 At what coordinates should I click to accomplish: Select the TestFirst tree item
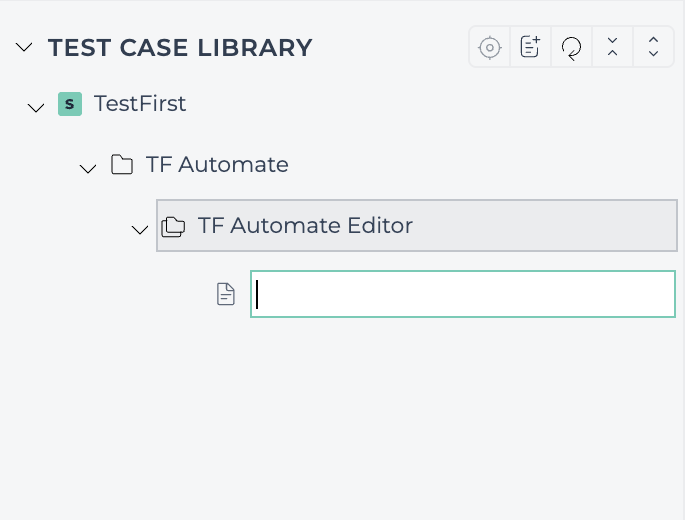click(x=140, y=104)
